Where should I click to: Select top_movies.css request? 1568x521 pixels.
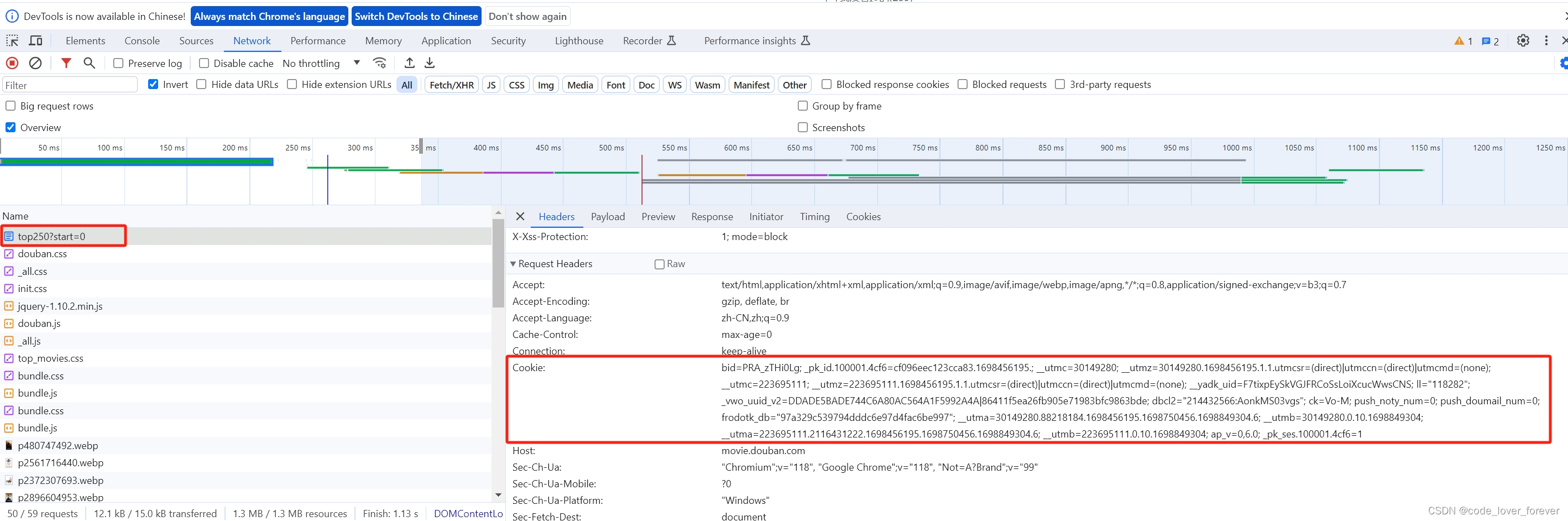tap(245, 358)
